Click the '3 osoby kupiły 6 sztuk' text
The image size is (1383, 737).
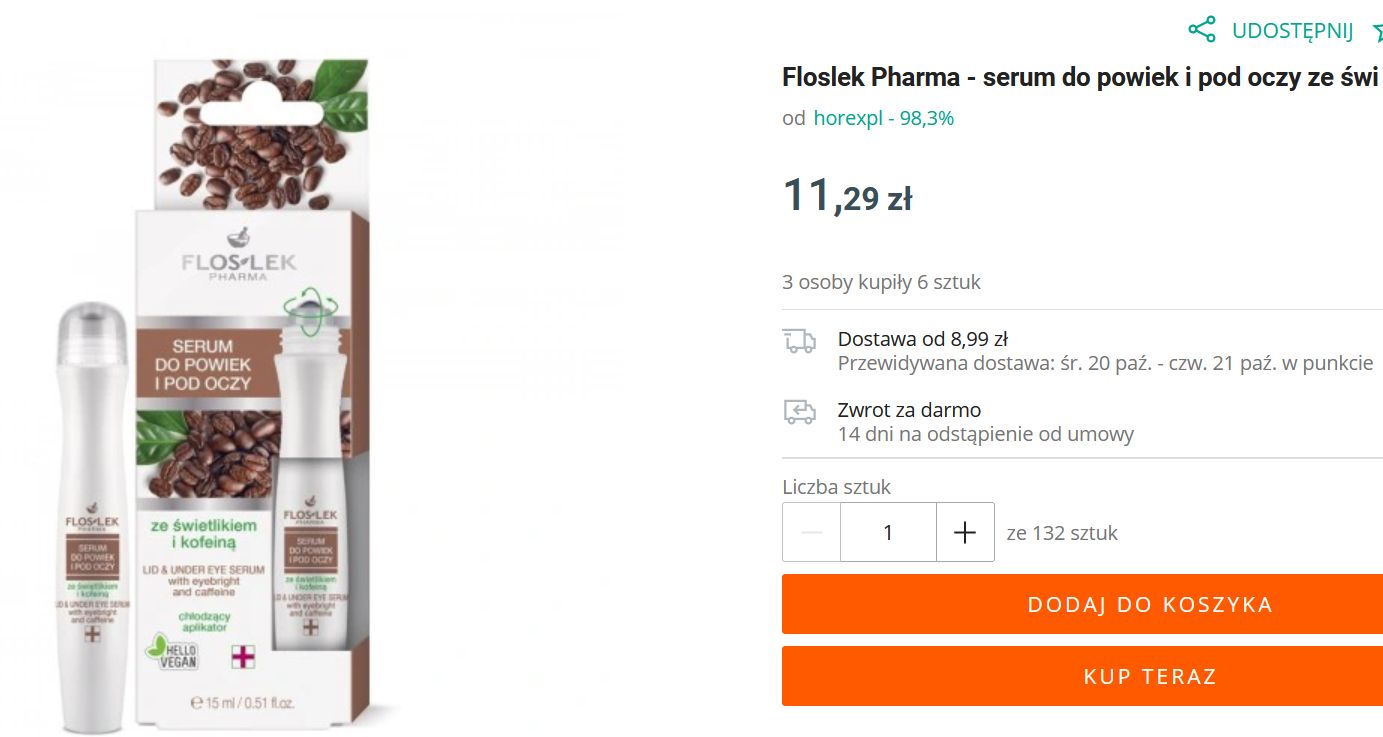pyautogui.click(x=881, y=282)
